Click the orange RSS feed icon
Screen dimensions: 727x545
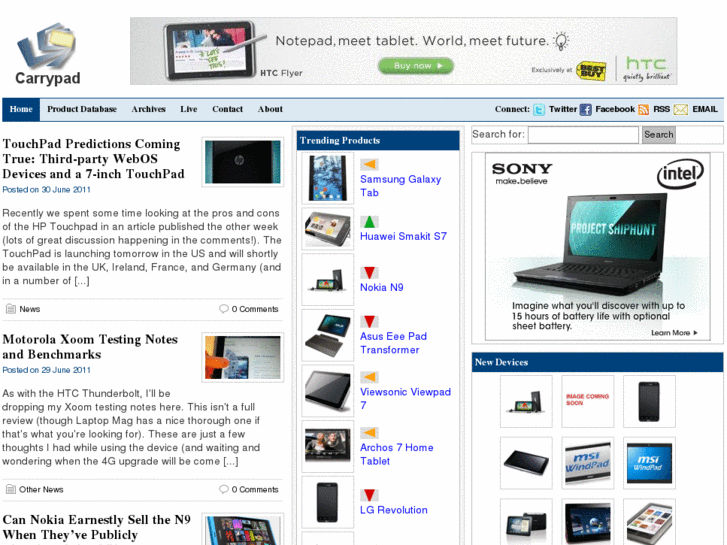644,109
